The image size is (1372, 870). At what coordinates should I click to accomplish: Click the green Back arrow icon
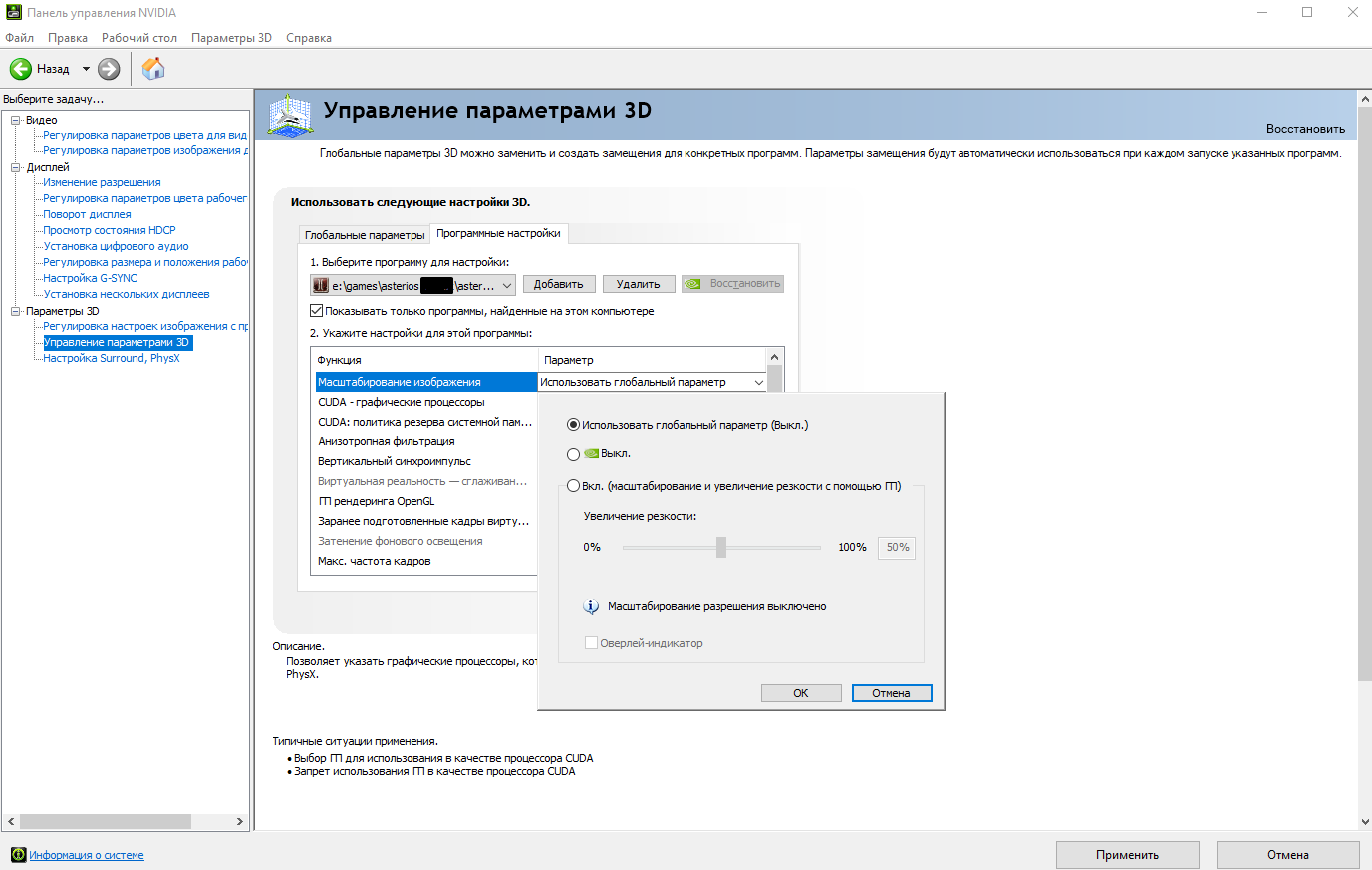[21, 69]
